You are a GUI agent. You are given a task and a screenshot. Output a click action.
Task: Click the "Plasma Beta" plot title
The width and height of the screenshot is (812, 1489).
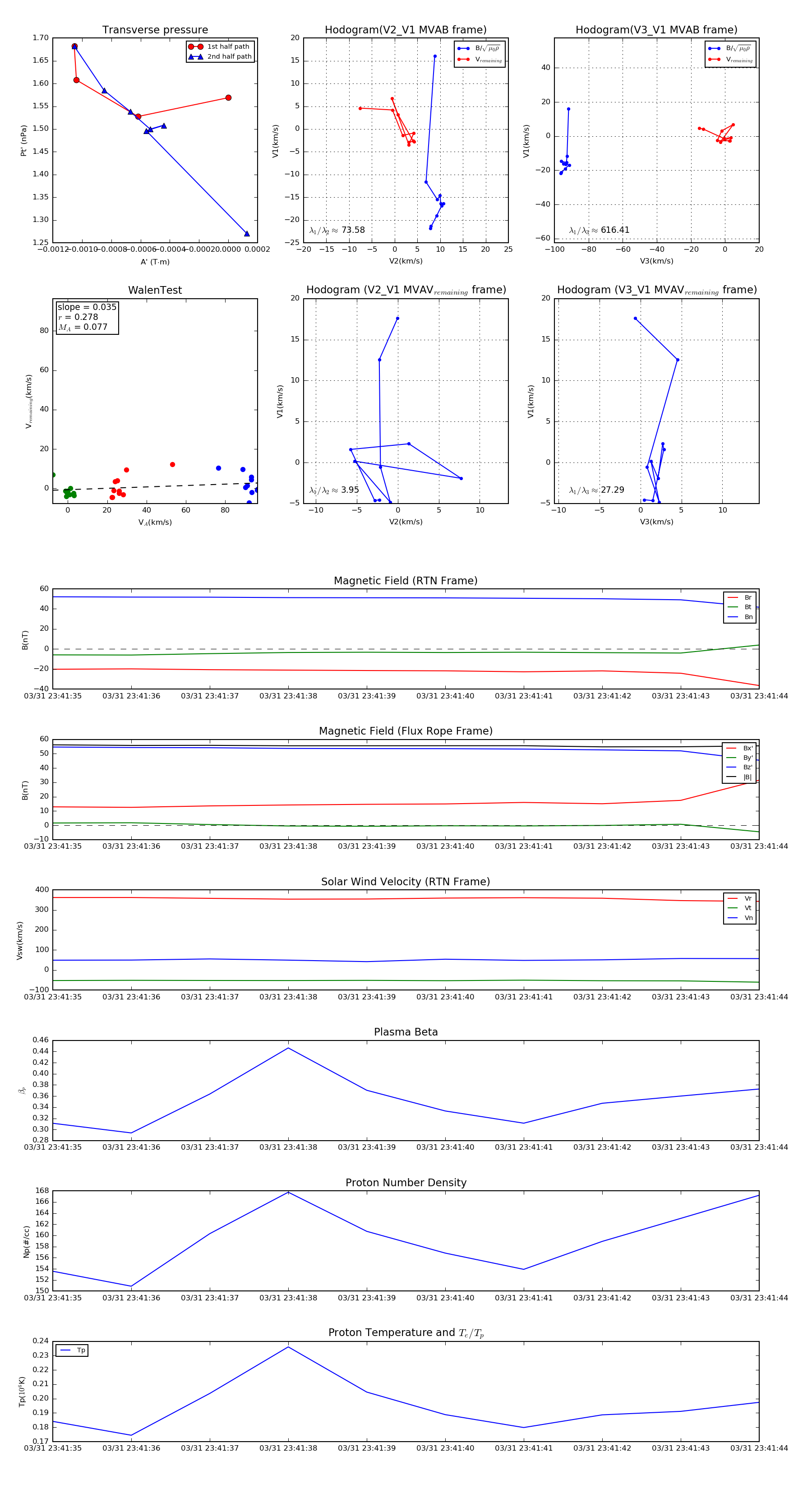(x=406, y=1032)
